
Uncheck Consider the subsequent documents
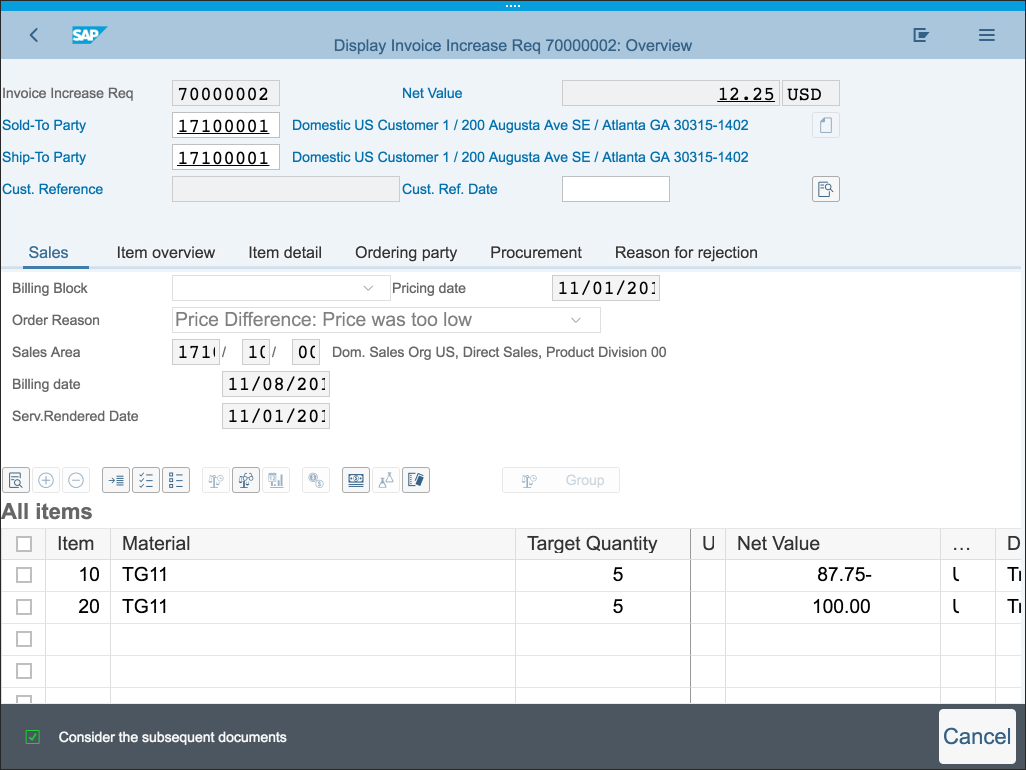33,737
